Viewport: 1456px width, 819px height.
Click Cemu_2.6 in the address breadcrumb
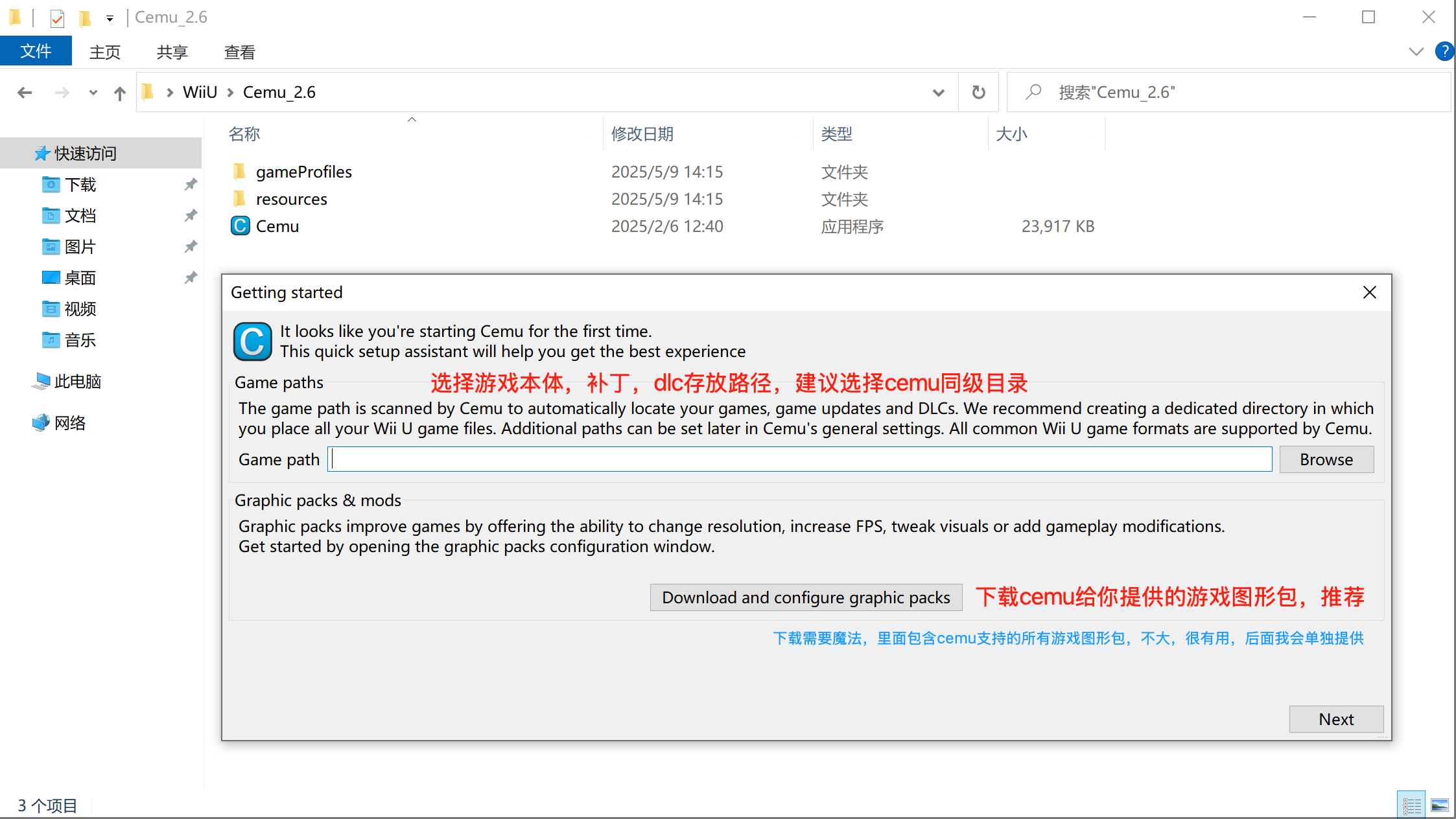click(x=279, y=93)
